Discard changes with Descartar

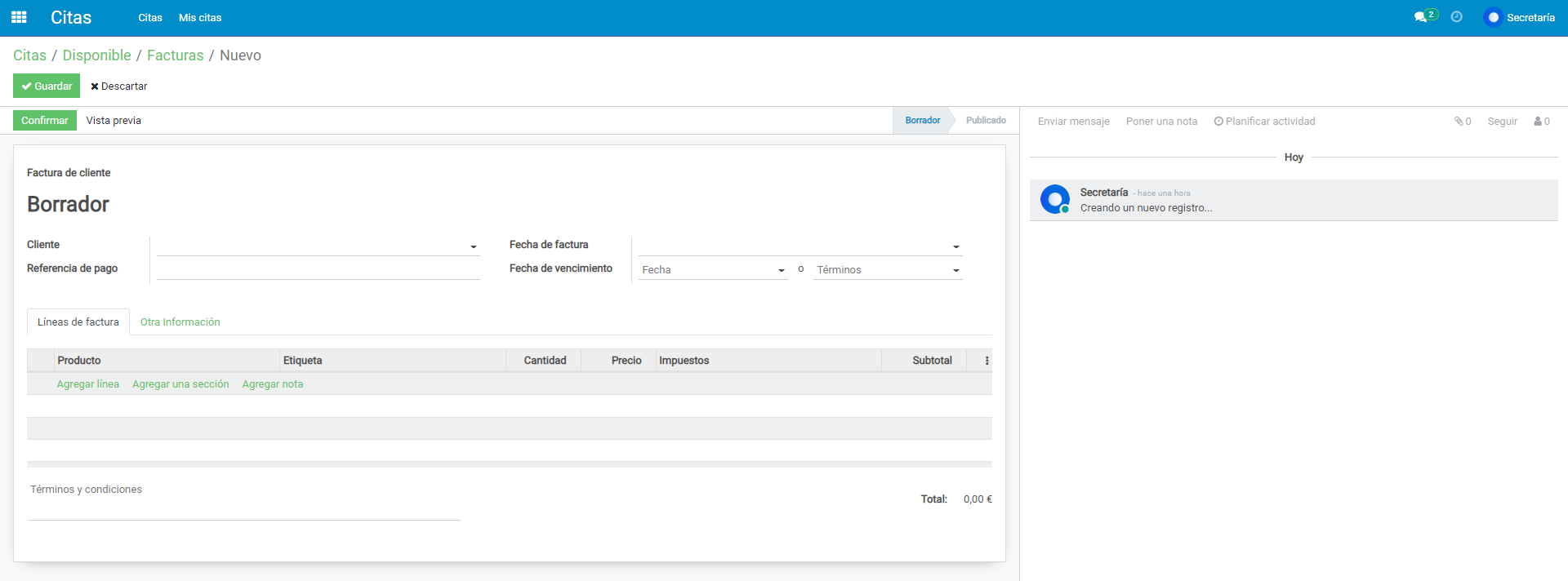tap(119, 86)
